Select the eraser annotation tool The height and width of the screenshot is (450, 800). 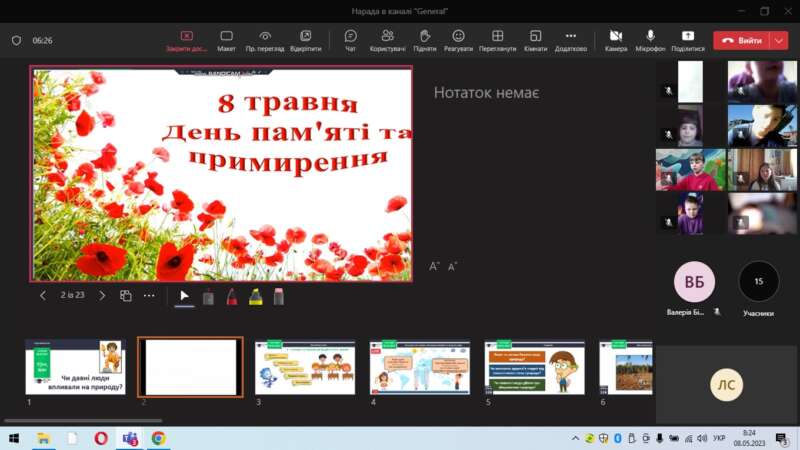coord(279,296)
